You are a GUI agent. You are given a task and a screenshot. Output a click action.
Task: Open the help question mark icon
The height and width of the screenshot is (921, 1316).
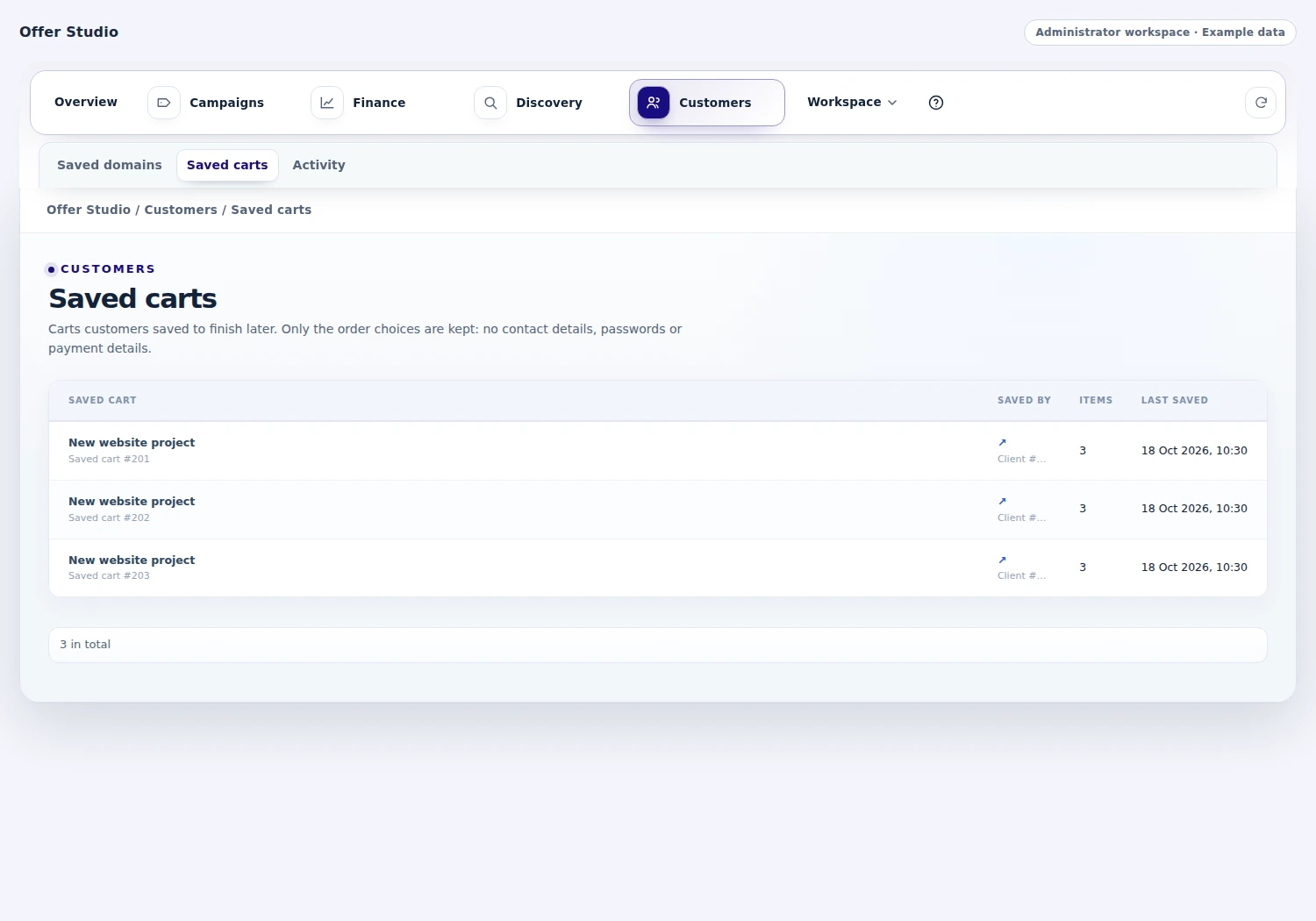pyautogui.click(x=936, y=103)
